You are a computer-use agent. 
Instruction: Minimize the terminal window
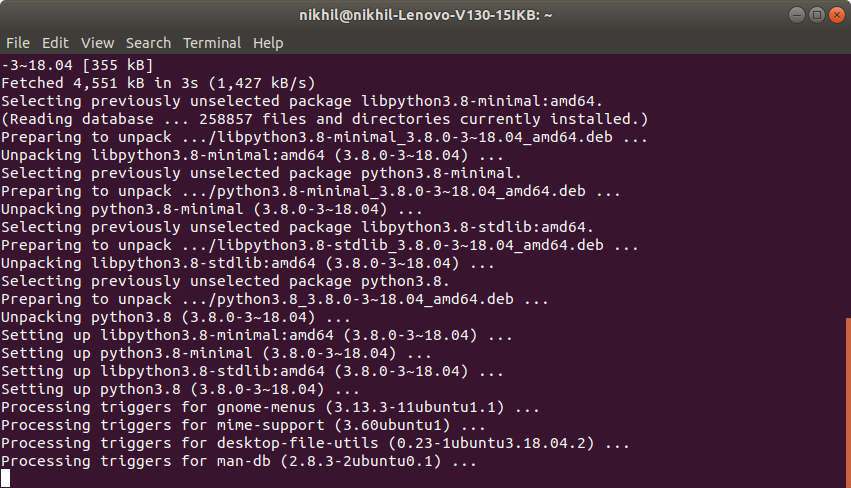pos(796,14)
